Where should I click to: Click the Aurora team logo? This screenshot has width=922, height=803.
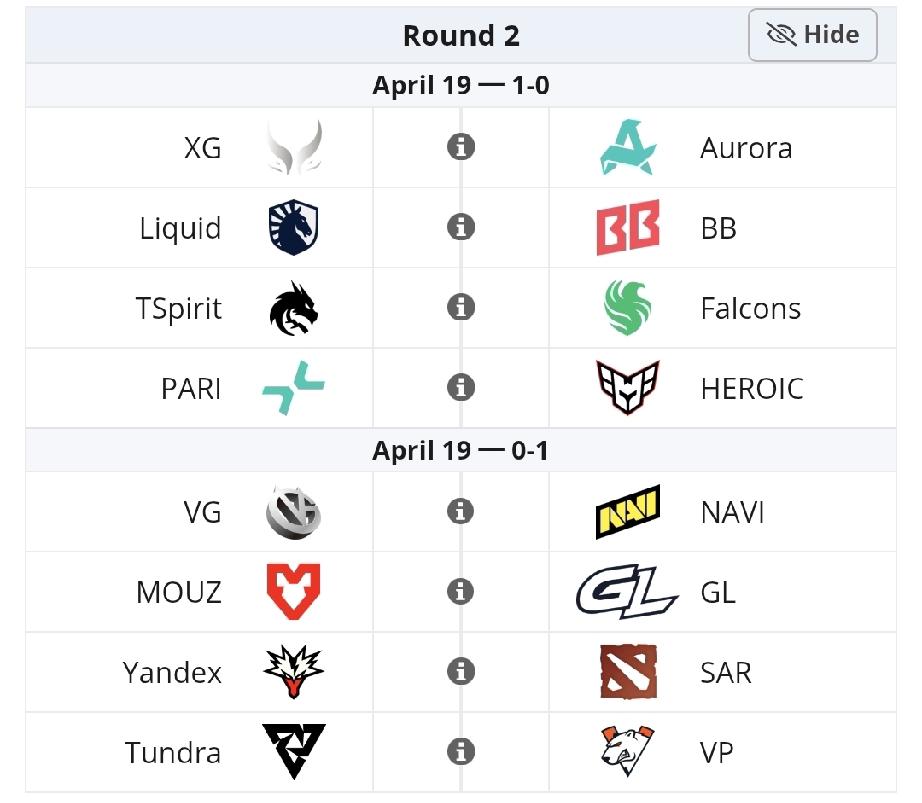[x=628, y=148]
